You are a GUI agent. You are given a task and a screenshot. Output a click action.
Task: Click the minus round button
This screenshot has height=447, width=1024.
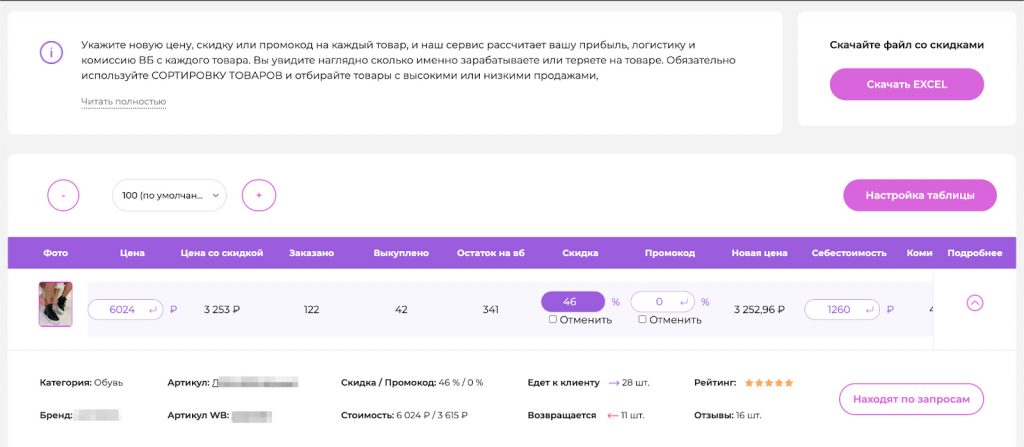point(63,195)
